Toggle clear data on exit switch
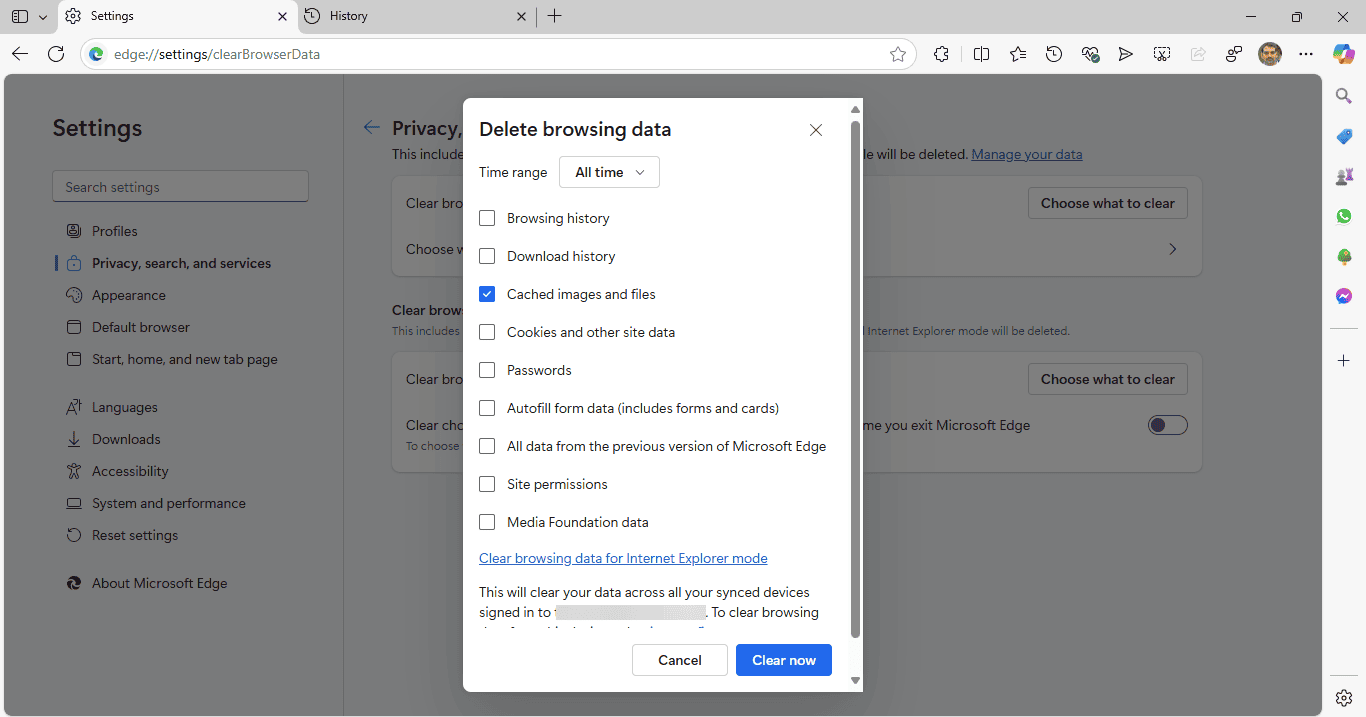Image resolution: width=1366 pixels, height=717 pixels. pyautogui.click(x=1168, y=425)
